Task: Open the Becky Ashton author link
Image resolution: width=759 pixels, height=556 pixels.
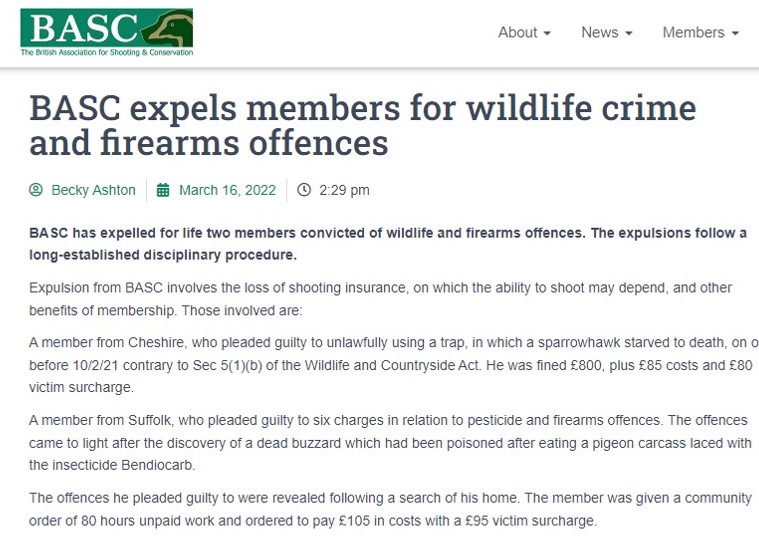Action: [93, 190]
